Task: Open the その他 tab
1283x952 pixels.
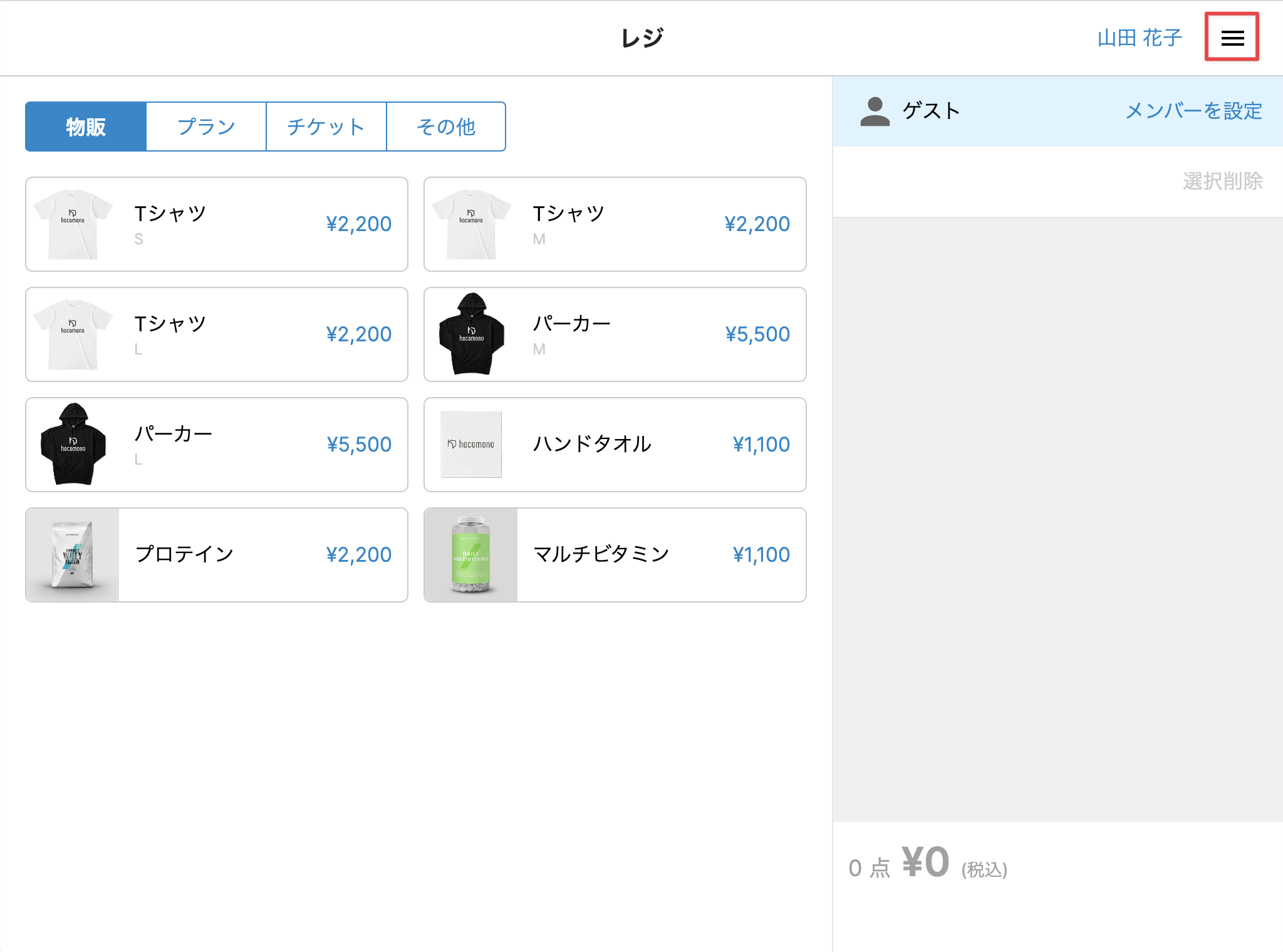Action: [x=446, y=127]
